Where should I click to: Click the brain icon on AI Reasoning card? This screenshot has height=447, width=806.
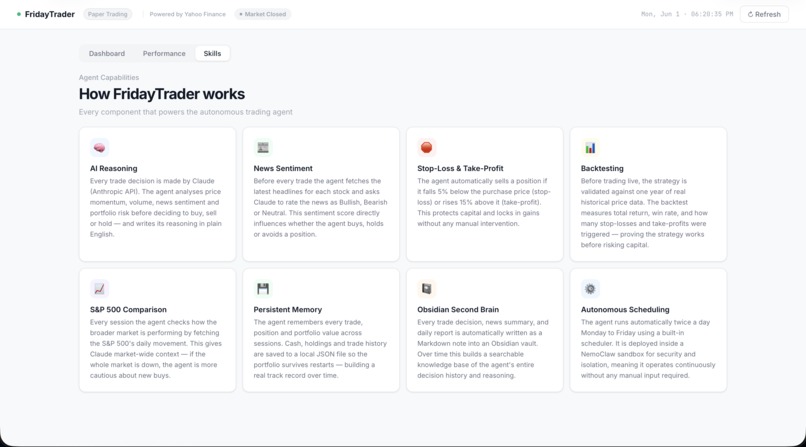[99, 147]
